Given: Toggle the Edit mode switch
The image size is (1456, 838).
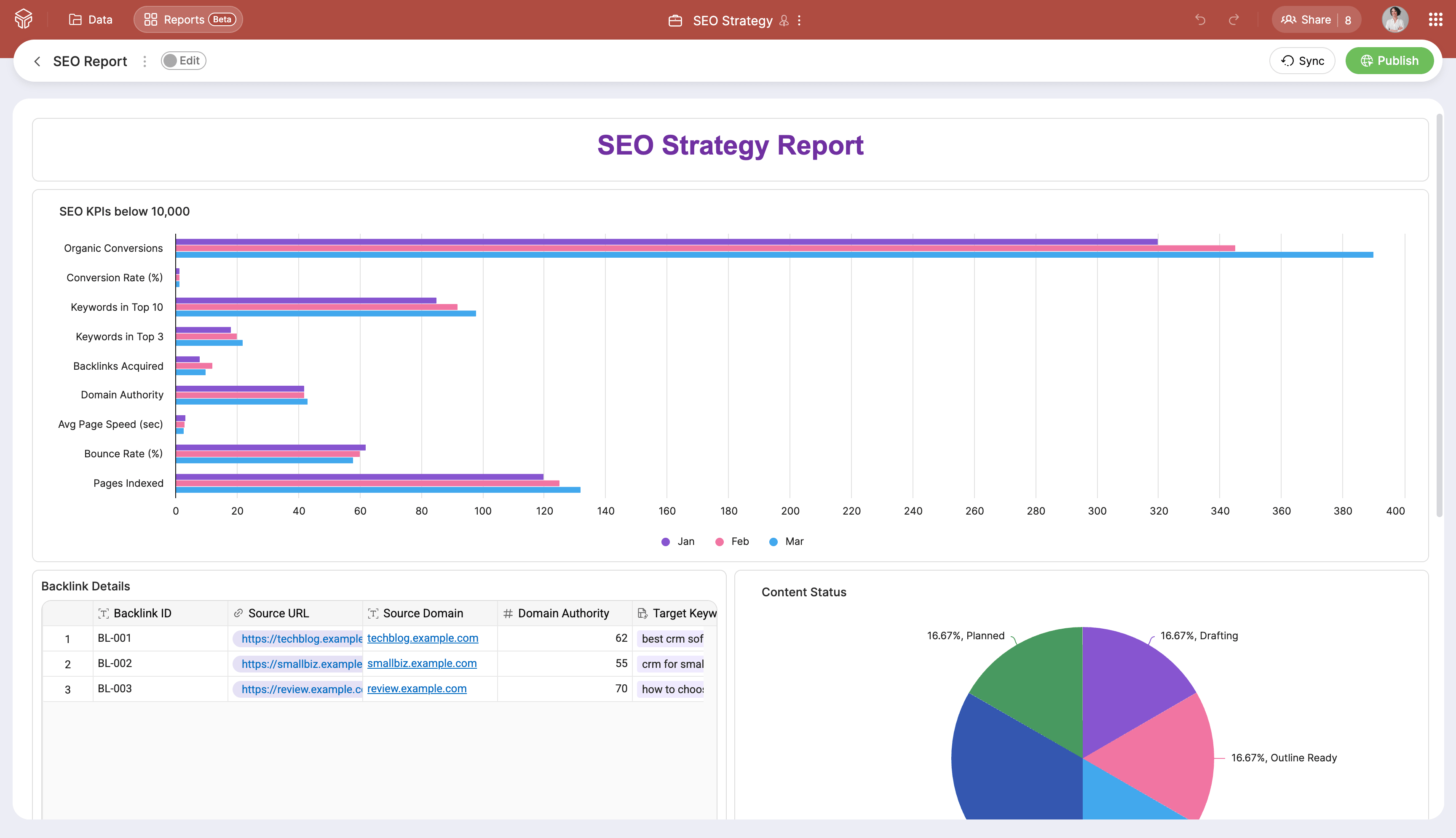Looking at the screenshot, I should click(183, 61).
